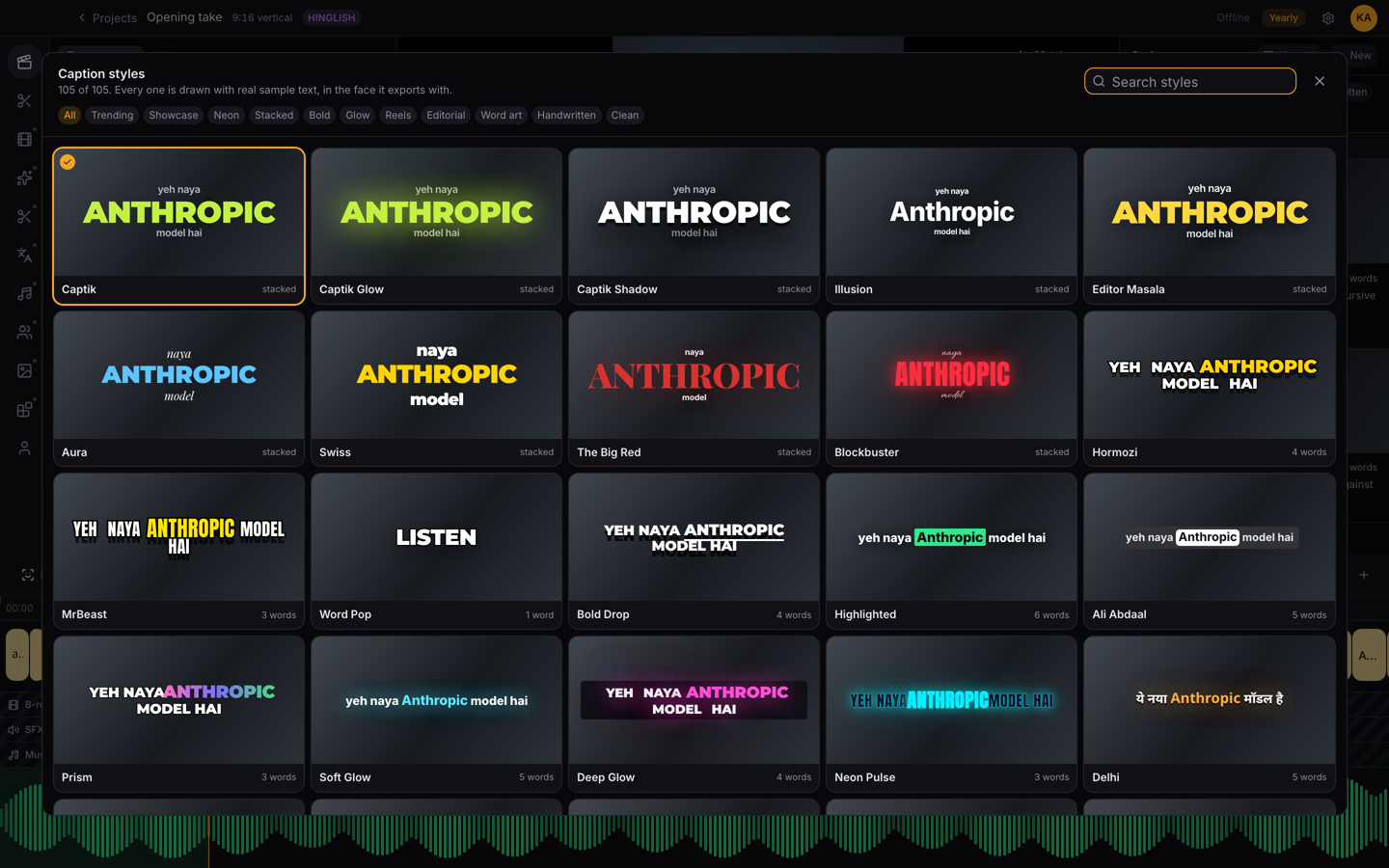Apply The Big Red caption style

(694, 389)
